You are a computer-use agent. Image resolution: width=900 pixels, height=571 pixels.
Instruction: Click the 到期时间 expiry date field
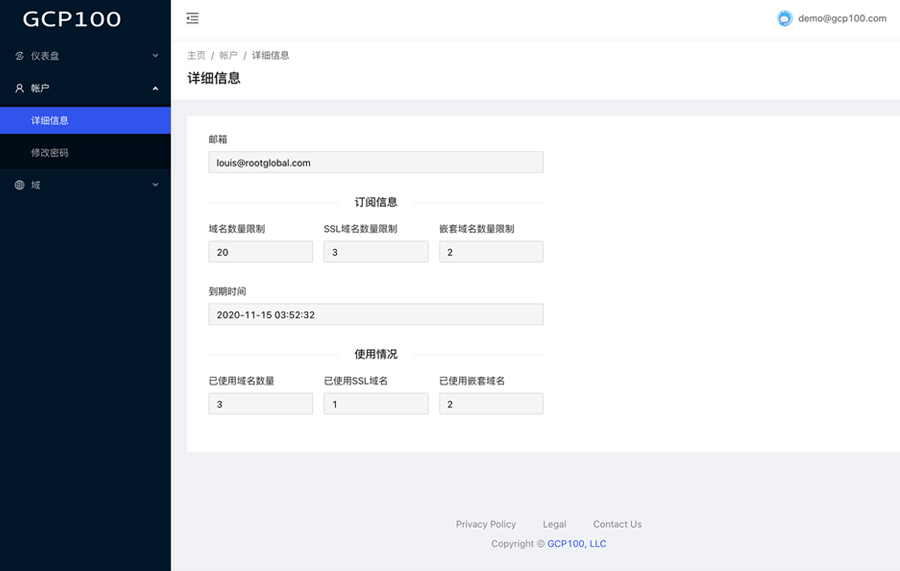[x=375, y=314]
